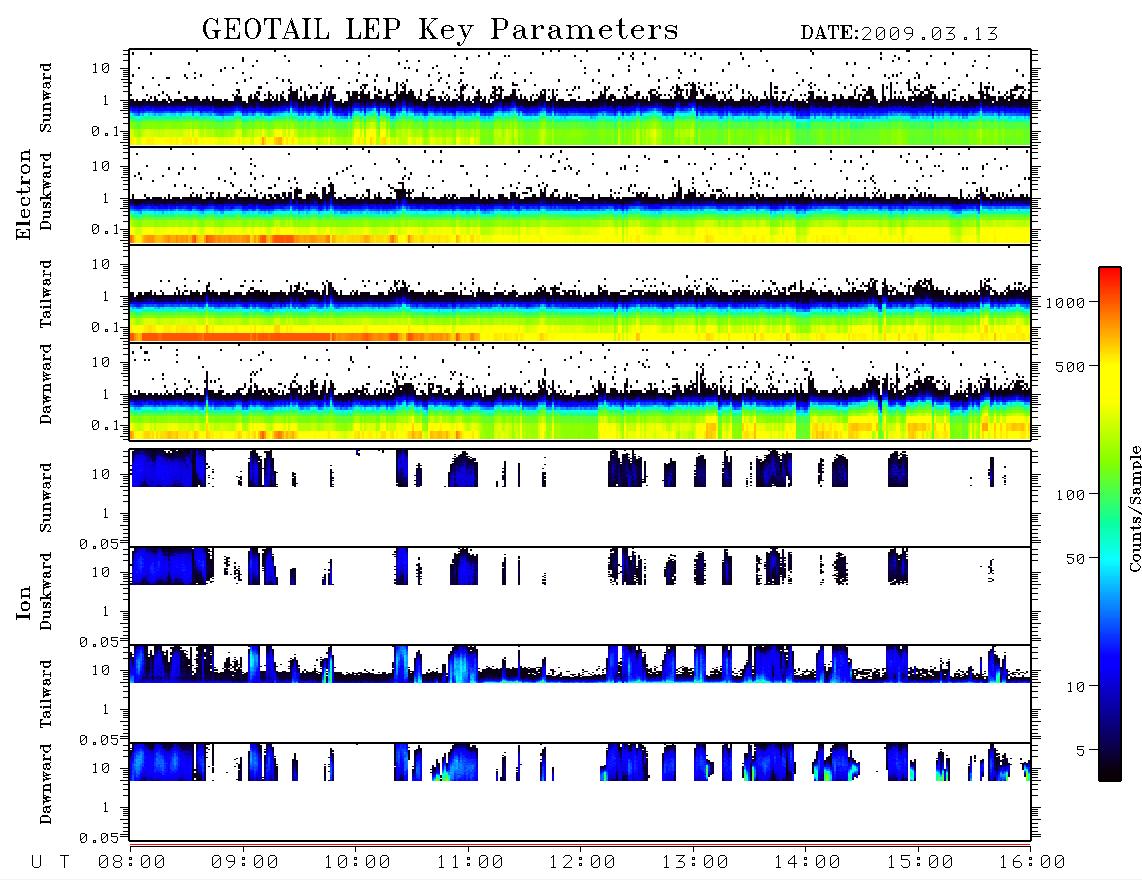Click the "GEOTAIL LEP Key Parameters" title
The image size is (1142, 880).
[440, 30]
